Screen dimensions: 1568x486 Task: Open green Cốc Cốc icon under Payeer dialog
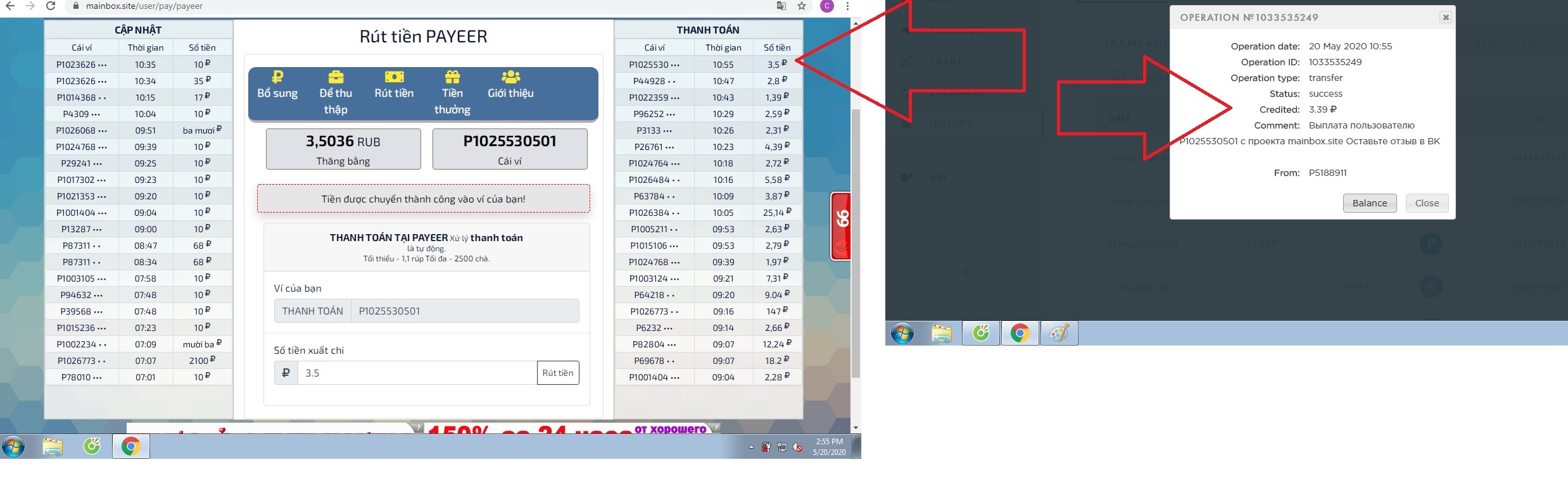(x=981, y=333)
